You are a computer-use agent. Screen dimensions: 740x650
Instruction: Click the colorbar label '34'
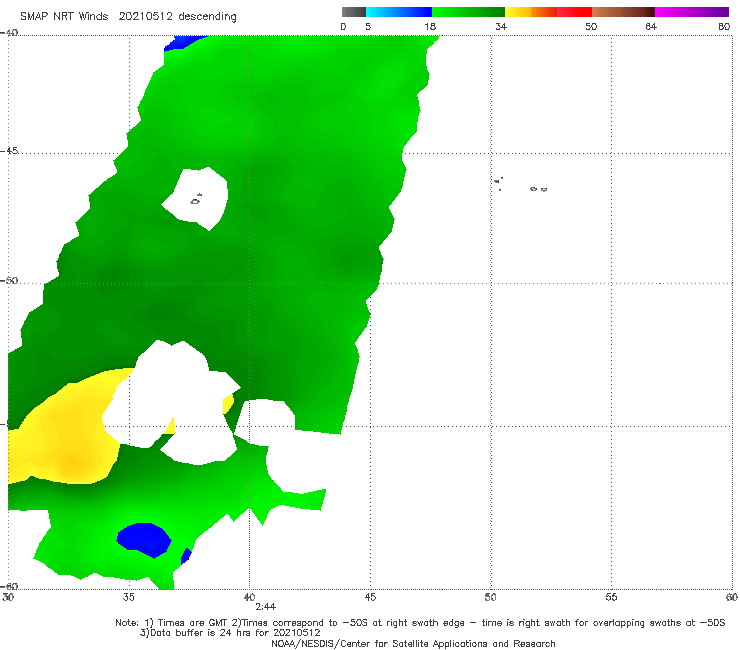pyautogui.click(x=501, y=26)
